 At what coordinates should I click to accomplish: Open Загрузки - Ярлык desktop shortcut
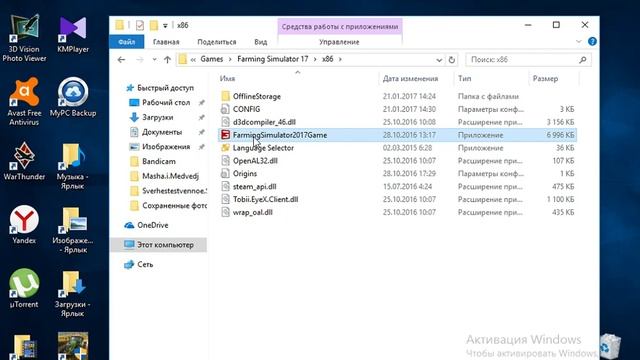click(x=72, y=294)
